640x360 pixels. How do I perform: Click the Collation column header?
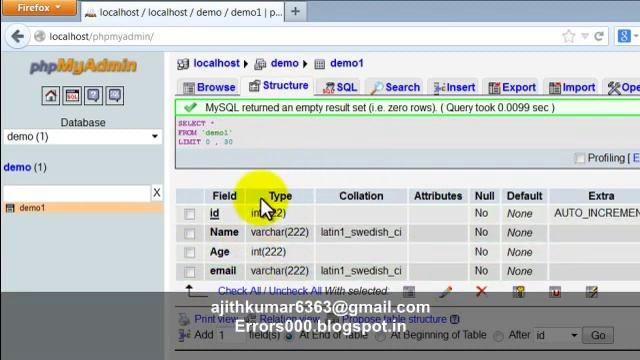point(361,196)
